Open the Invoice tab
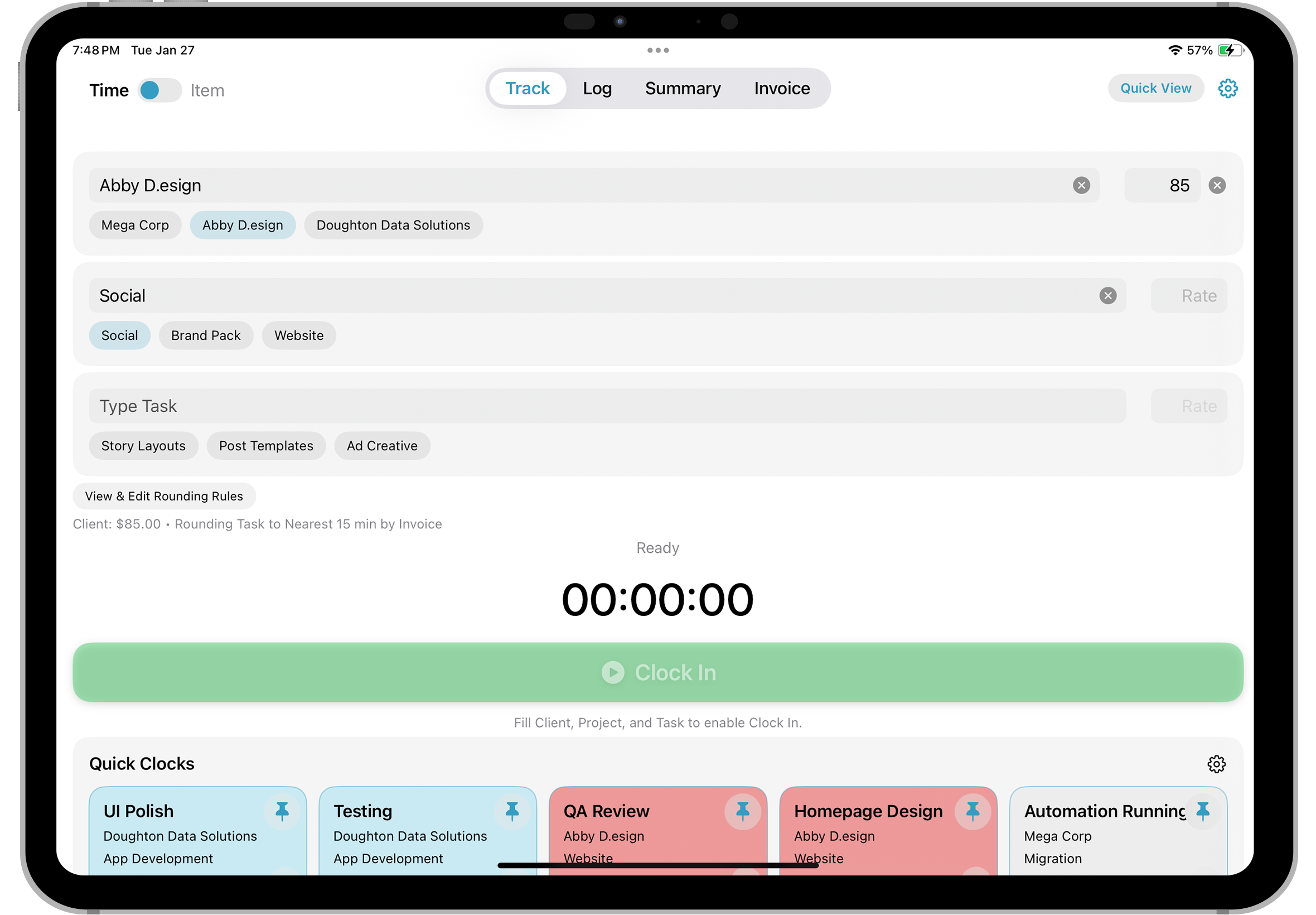1316x915 pixels. [781, 88]
